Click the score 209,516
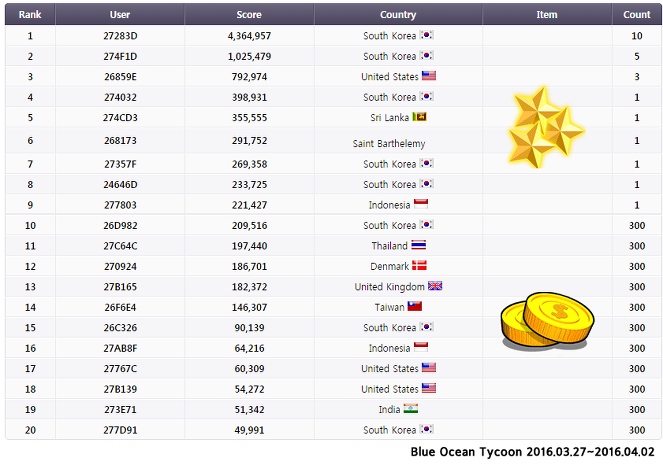663x465 pixels. click(249, 225)
